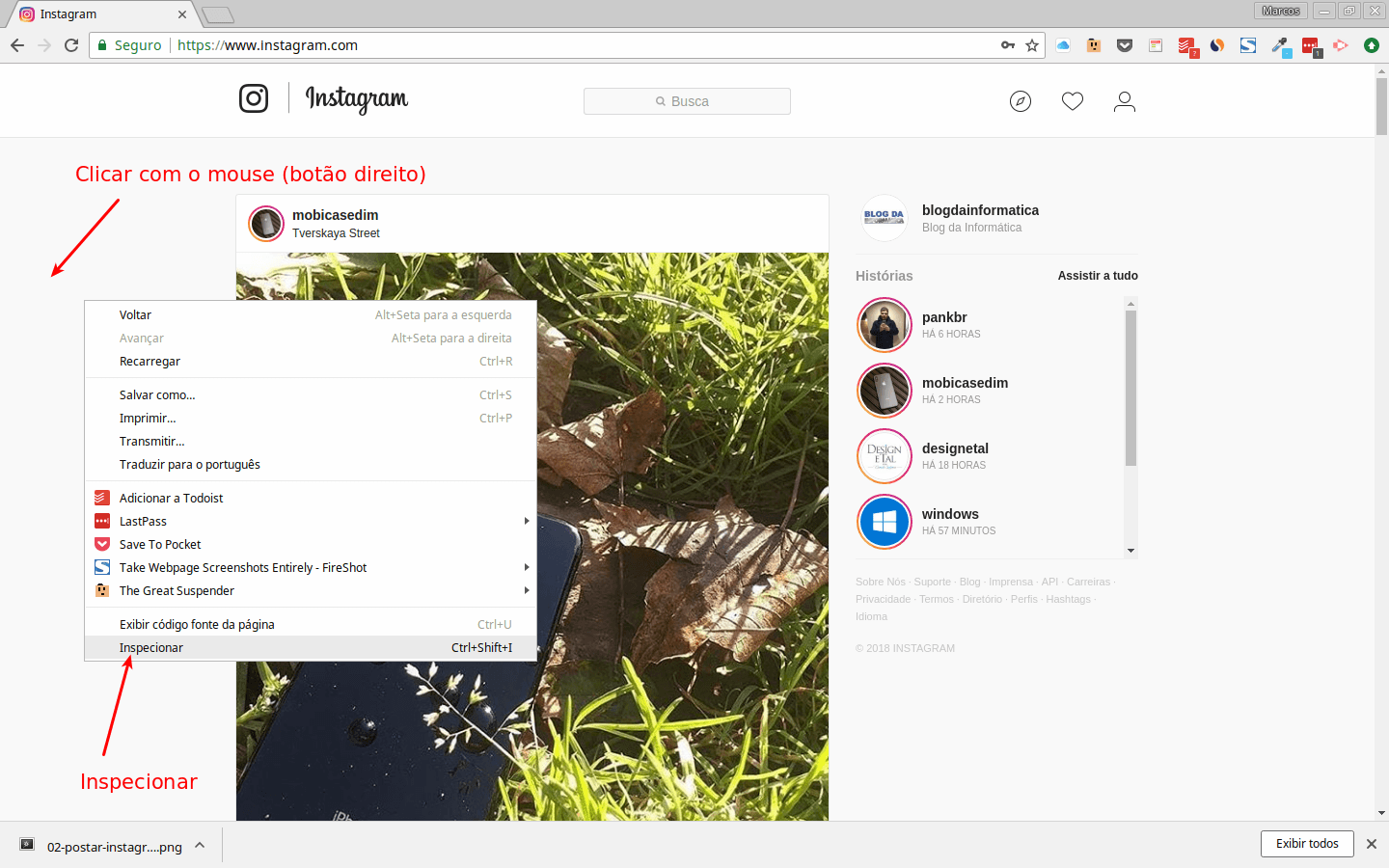Click the LastPass extension toolbar icon
This screenshot has height=868, width=1389.
coord(1311,46)
